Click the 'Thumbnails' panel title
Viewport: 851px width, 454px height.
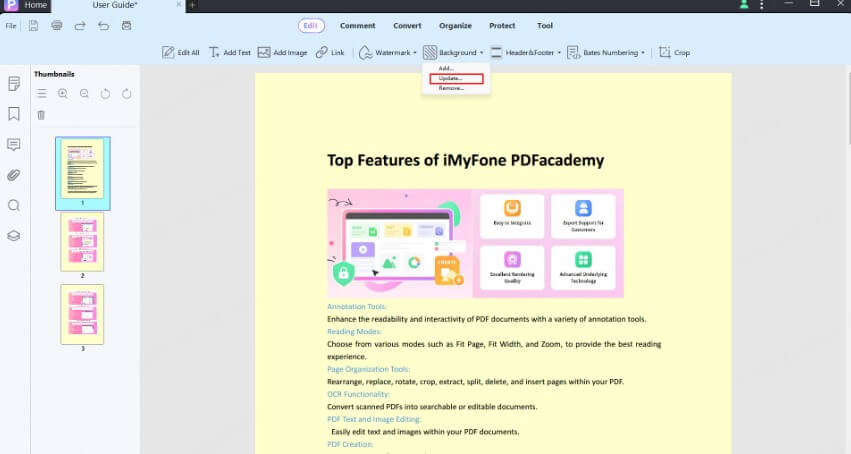tap(54, 74)
